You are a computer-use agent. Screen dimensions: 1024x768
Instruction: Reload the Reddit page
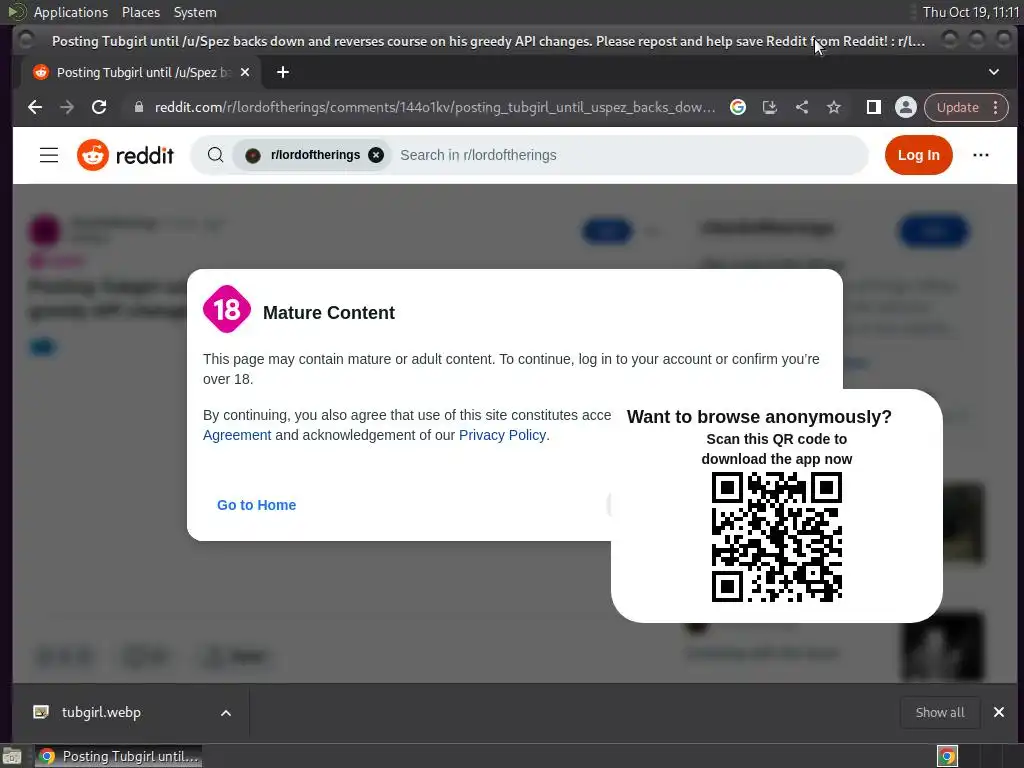point(99,107)
